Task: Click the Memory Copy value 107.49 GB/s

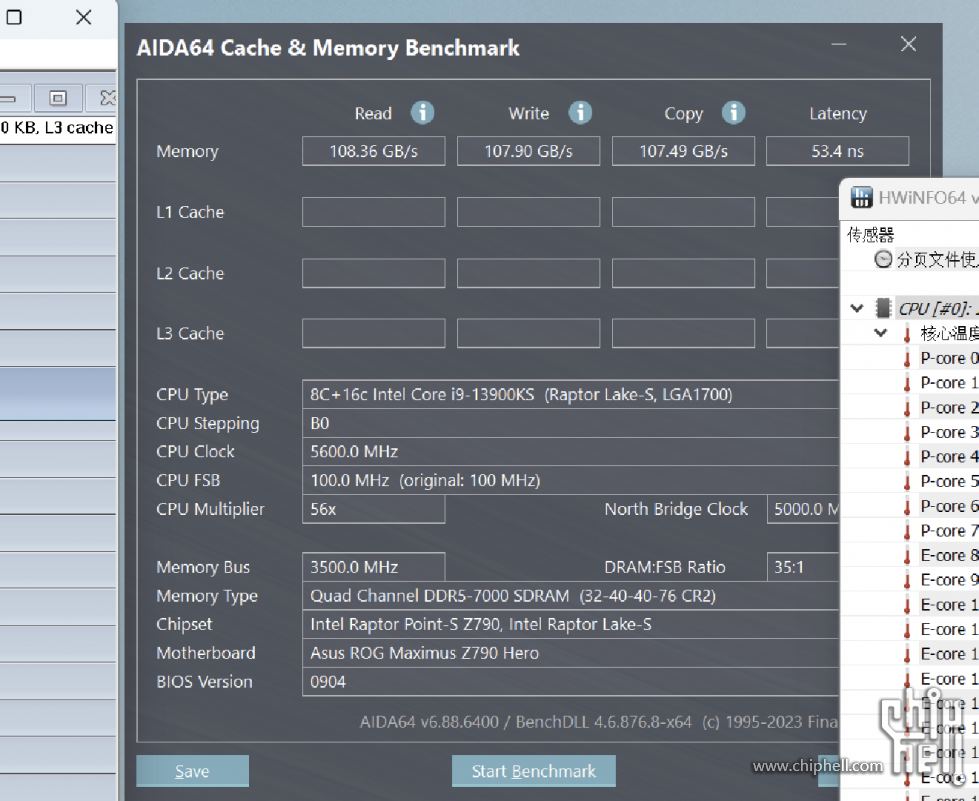Action: click(x=683, y=151)
